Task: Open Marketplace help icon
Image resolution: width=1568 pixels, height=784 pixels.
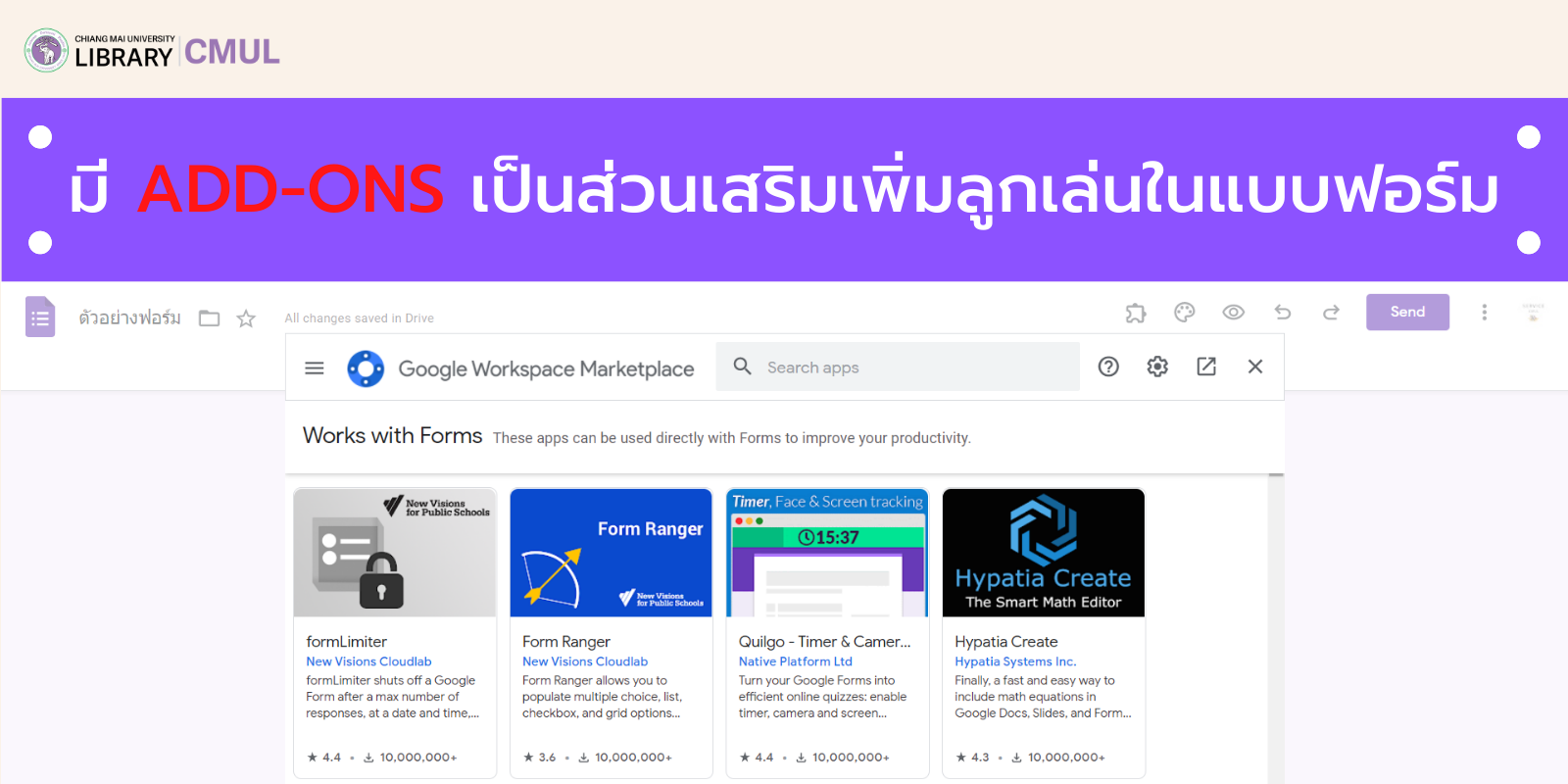Action: tap(1108, 367)
